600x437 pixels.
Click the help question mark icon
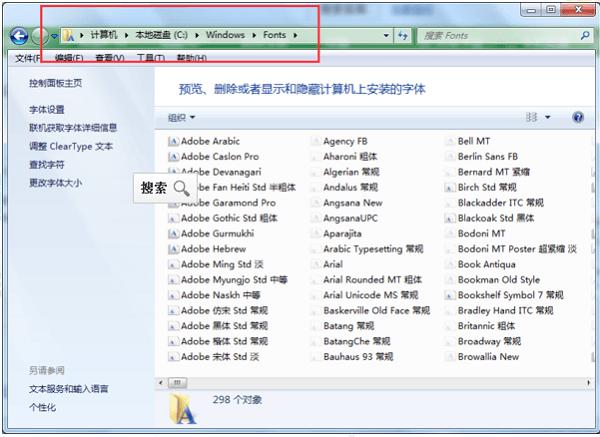click(x=578, y=117)
